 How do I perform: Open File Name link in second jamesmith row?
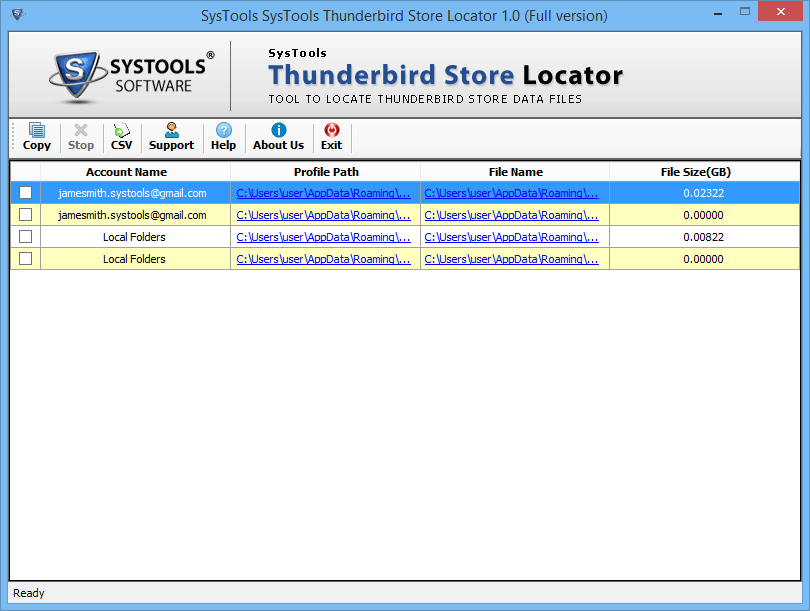tap(511, 215)
